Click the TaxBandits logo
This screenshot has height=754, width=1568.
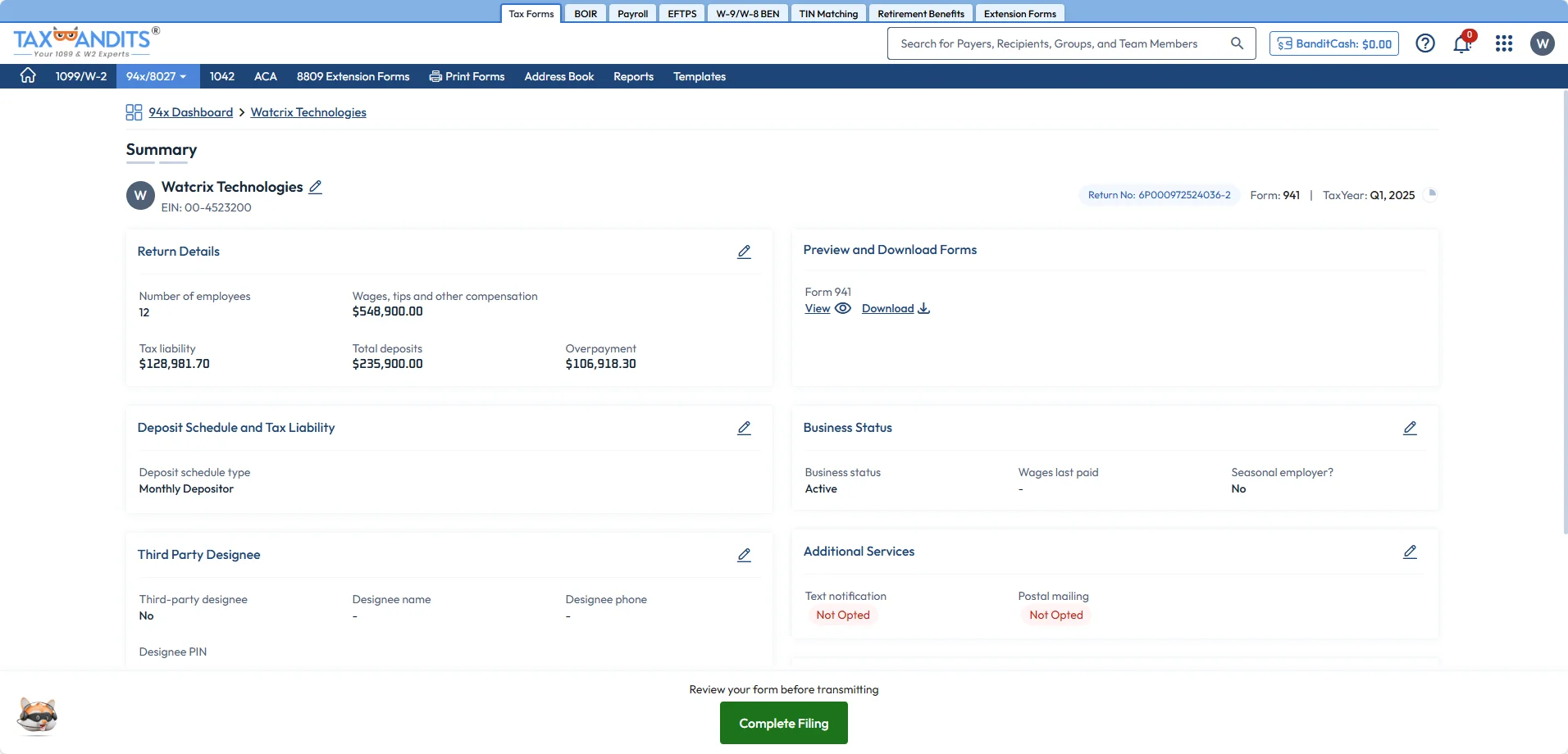(x=86, y=42)
